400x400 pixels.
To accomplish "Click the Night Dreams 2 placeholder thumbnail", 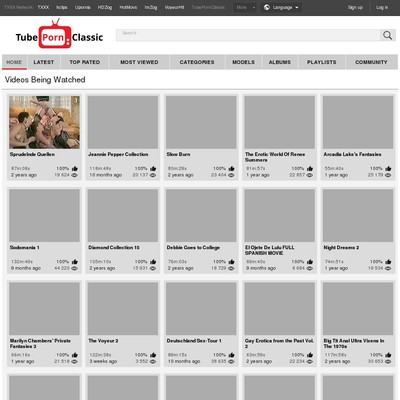I will (x=358, y=215).
